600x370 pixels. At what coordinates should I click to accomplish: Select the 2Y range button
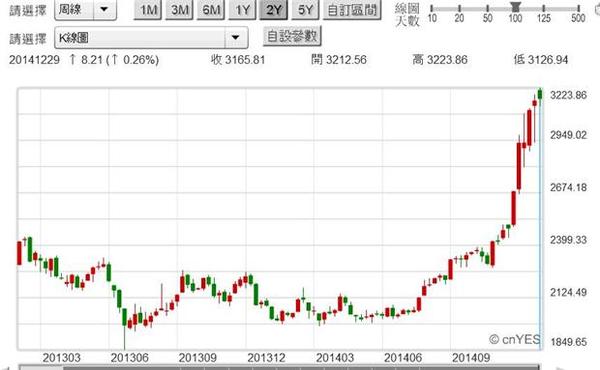coord(274,10)
